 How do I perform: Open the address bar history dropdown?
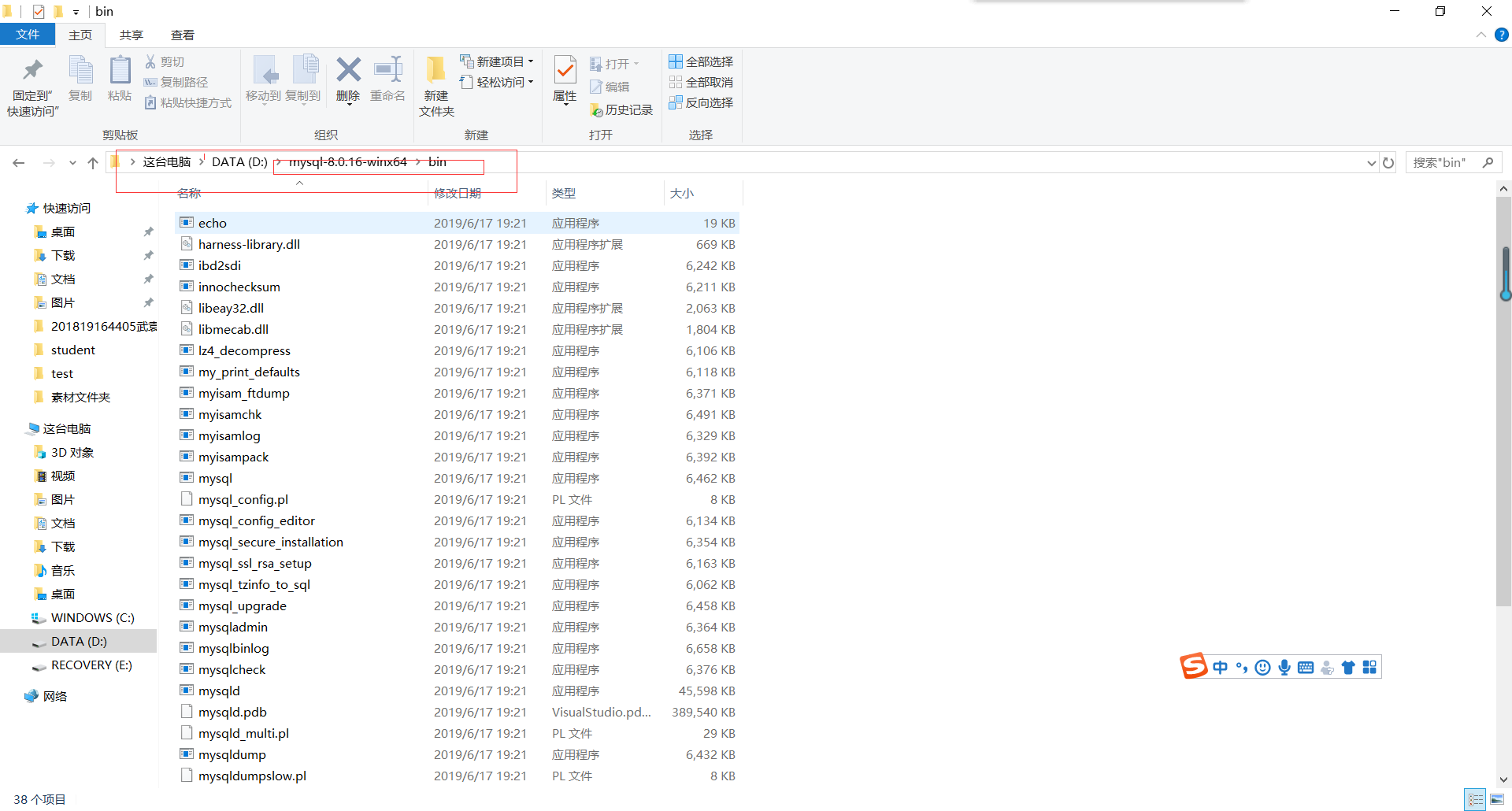1372,163
